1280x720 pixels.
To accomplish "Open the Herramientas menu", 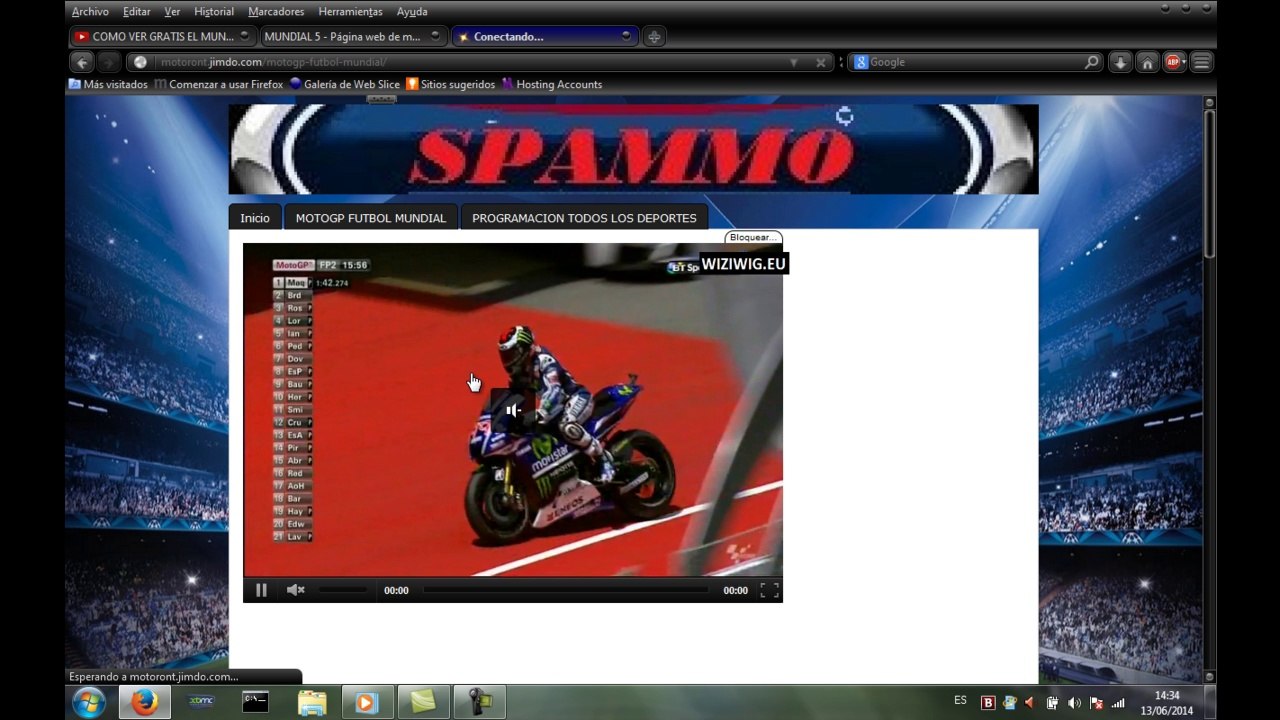I will click(350, 12).
